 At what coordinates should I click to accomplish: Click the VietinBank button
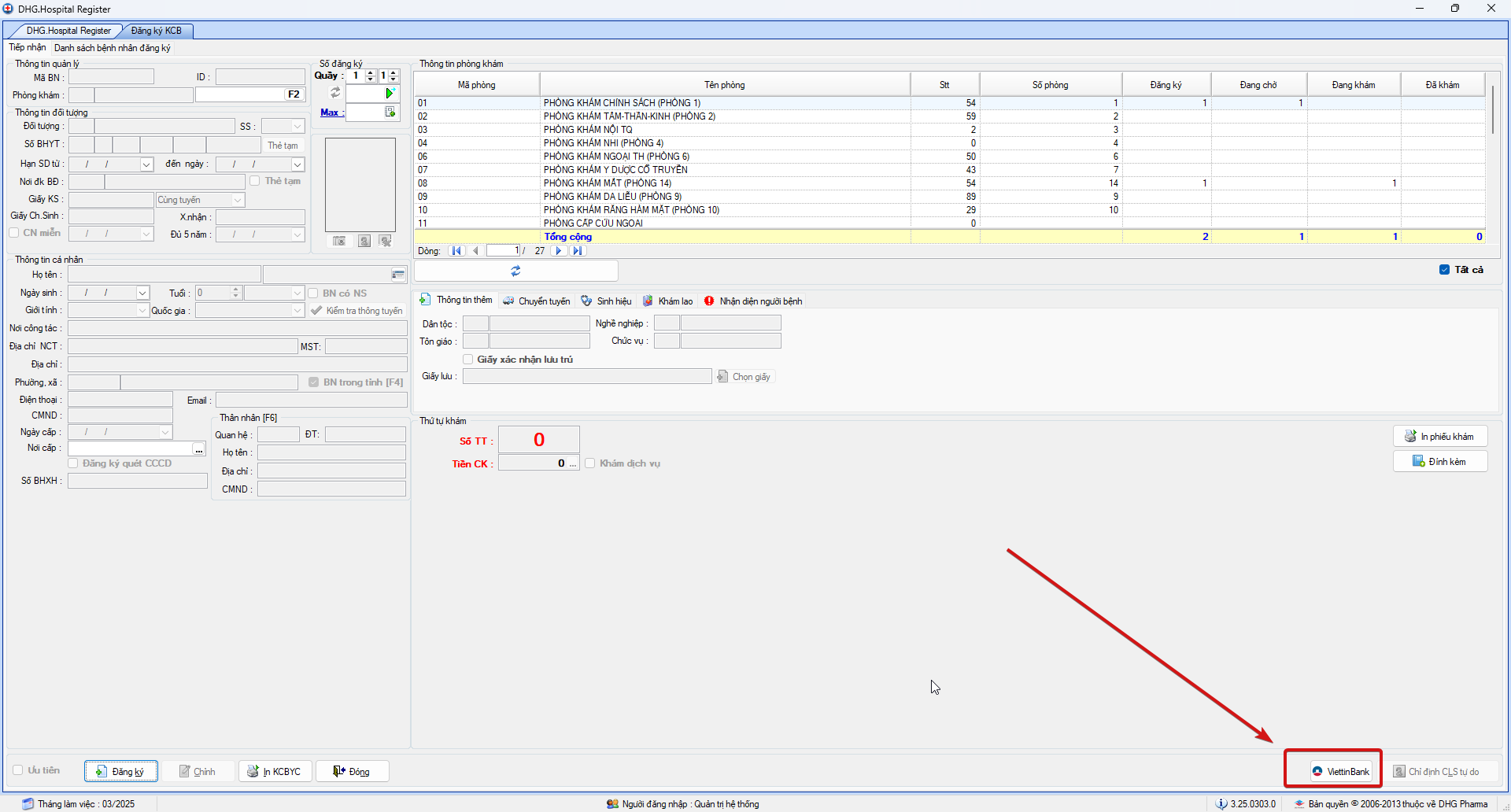coord(1341,771)
